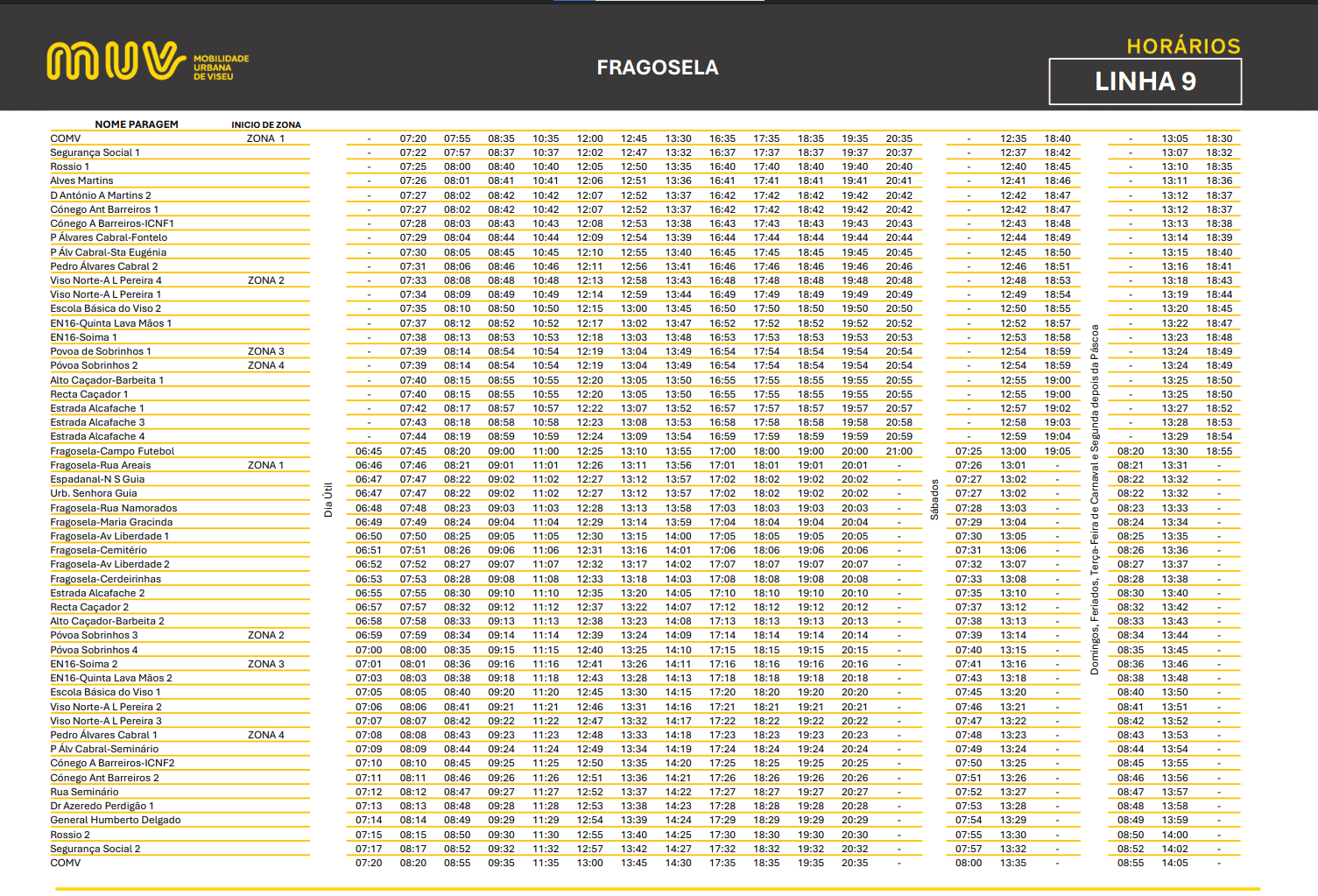This screenshot has width=1318, height=896.
Task: Click the Dia Útil vertical label
Action: [328, 499]
